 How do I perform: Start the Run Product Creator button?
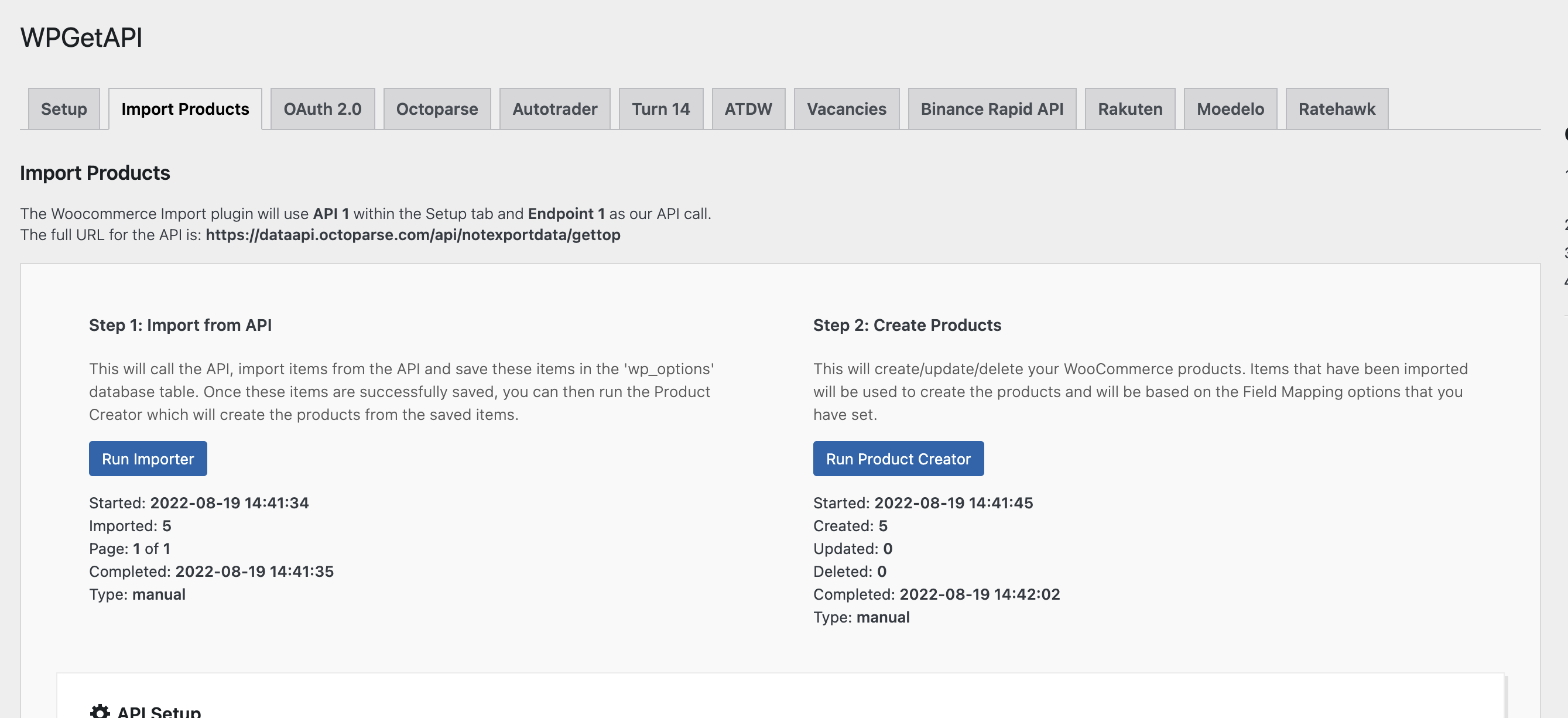tap(898, 459)
